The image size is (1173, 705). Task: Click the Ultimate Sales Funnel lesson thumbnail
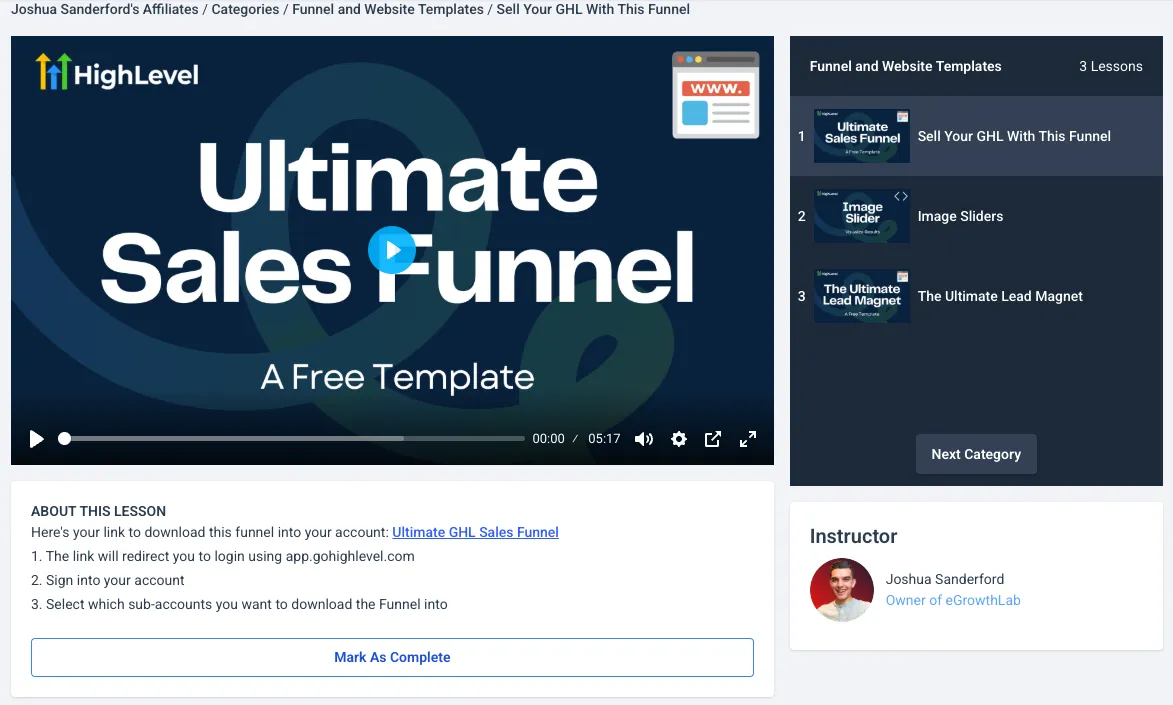click(x=862, y=136)
